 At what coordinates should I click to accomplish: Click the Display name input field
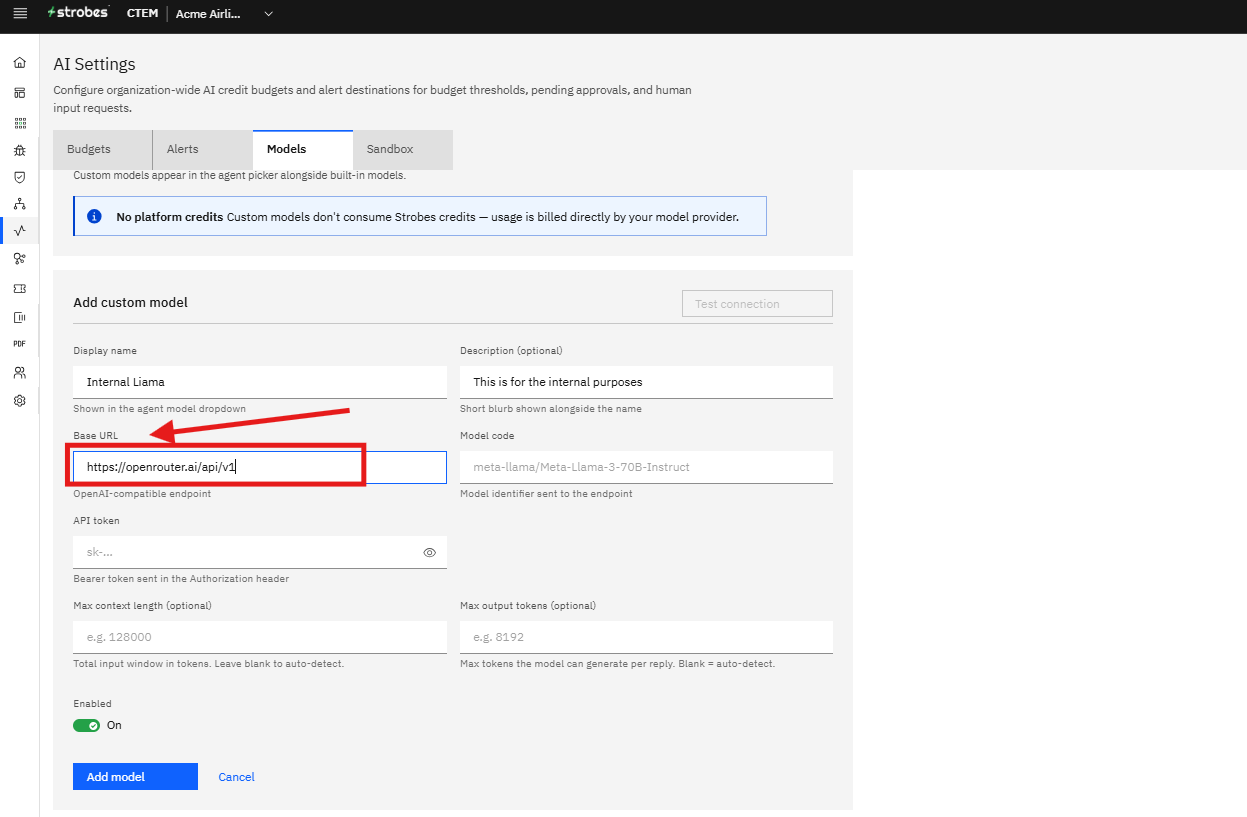click(260, 382)
